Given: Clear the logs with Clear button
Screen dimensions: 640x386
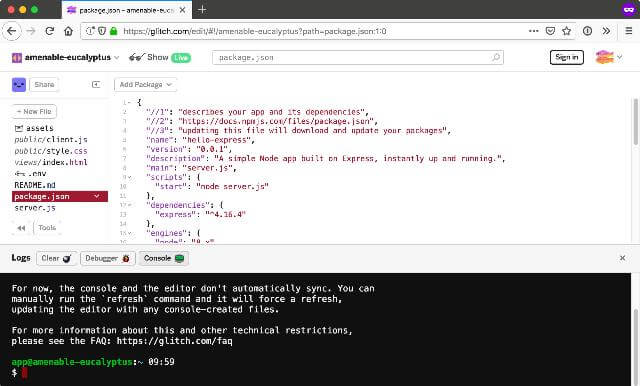Looking at the screenshot, I should tap(56, 258).
